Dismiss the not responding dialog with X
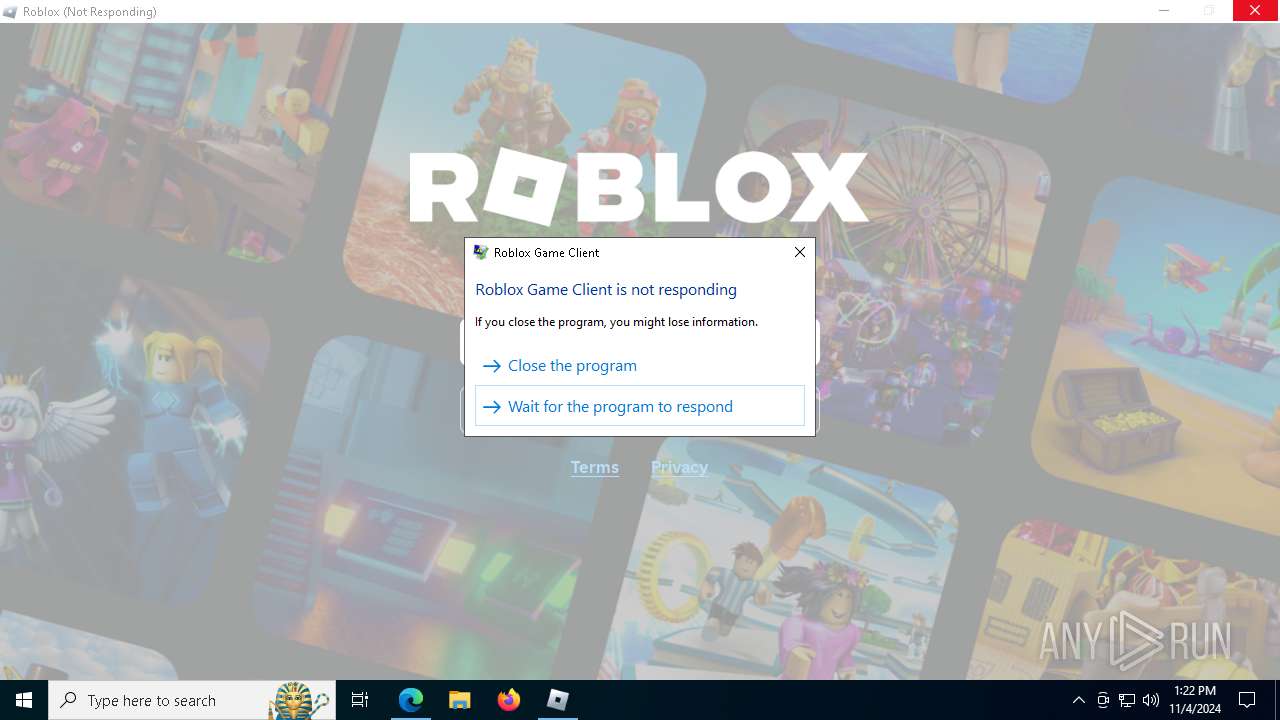This screenshot has height=720, width=1280. pyautogui.click(x=799, y=252)
